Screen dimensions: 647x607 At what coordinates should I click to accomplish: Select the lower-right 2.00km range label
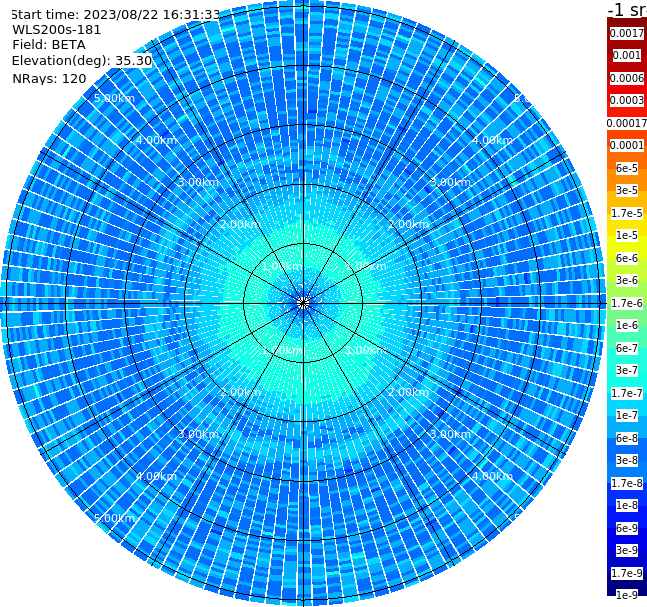pyautogui.click(x=408, y=392)
